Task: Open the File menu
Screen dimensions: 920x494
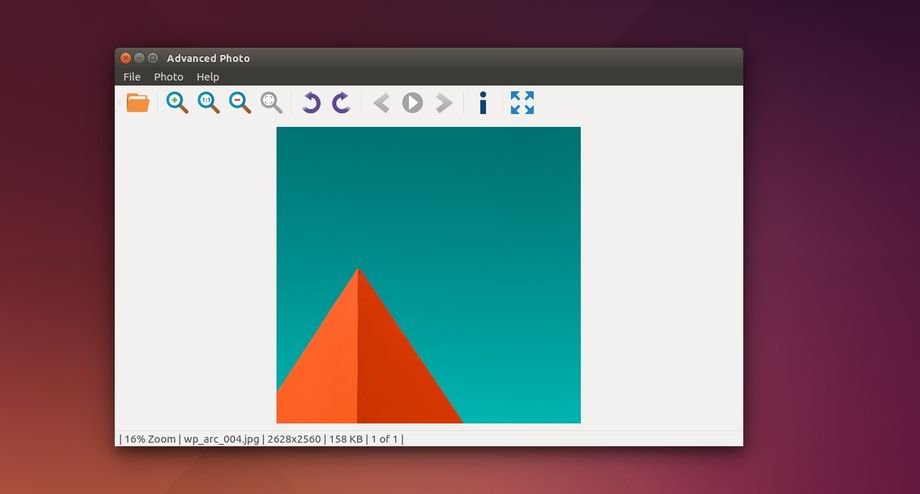Action: click(x=132, y=77)
